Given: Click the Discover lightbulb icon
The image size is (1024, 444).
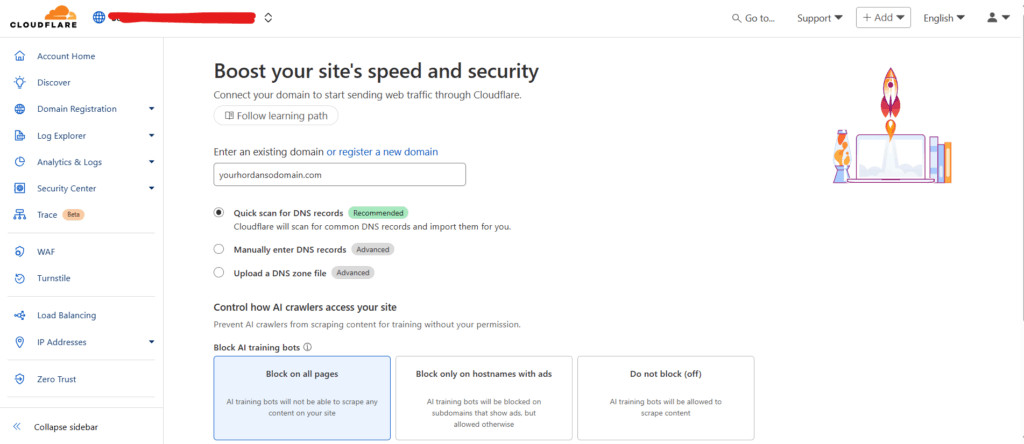Looking at the screenshot, I should (x=20, y=82).
